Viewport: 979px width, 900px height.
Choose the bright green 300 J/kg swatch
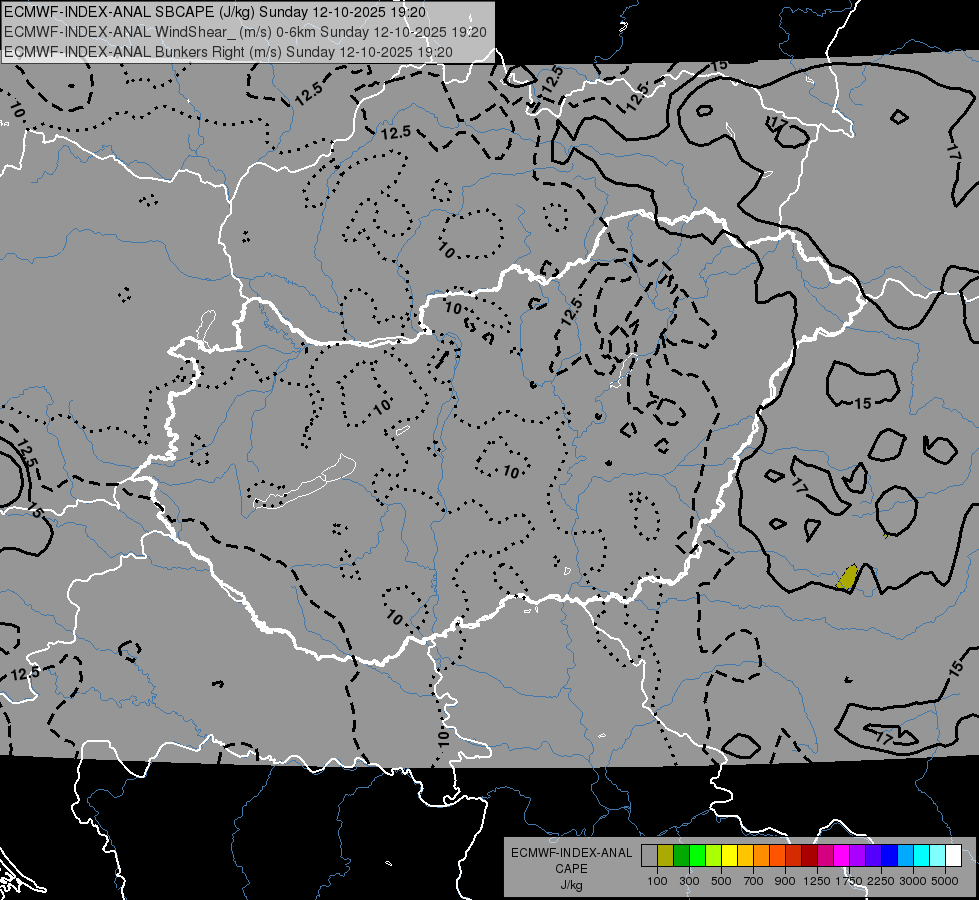point(697,856)
